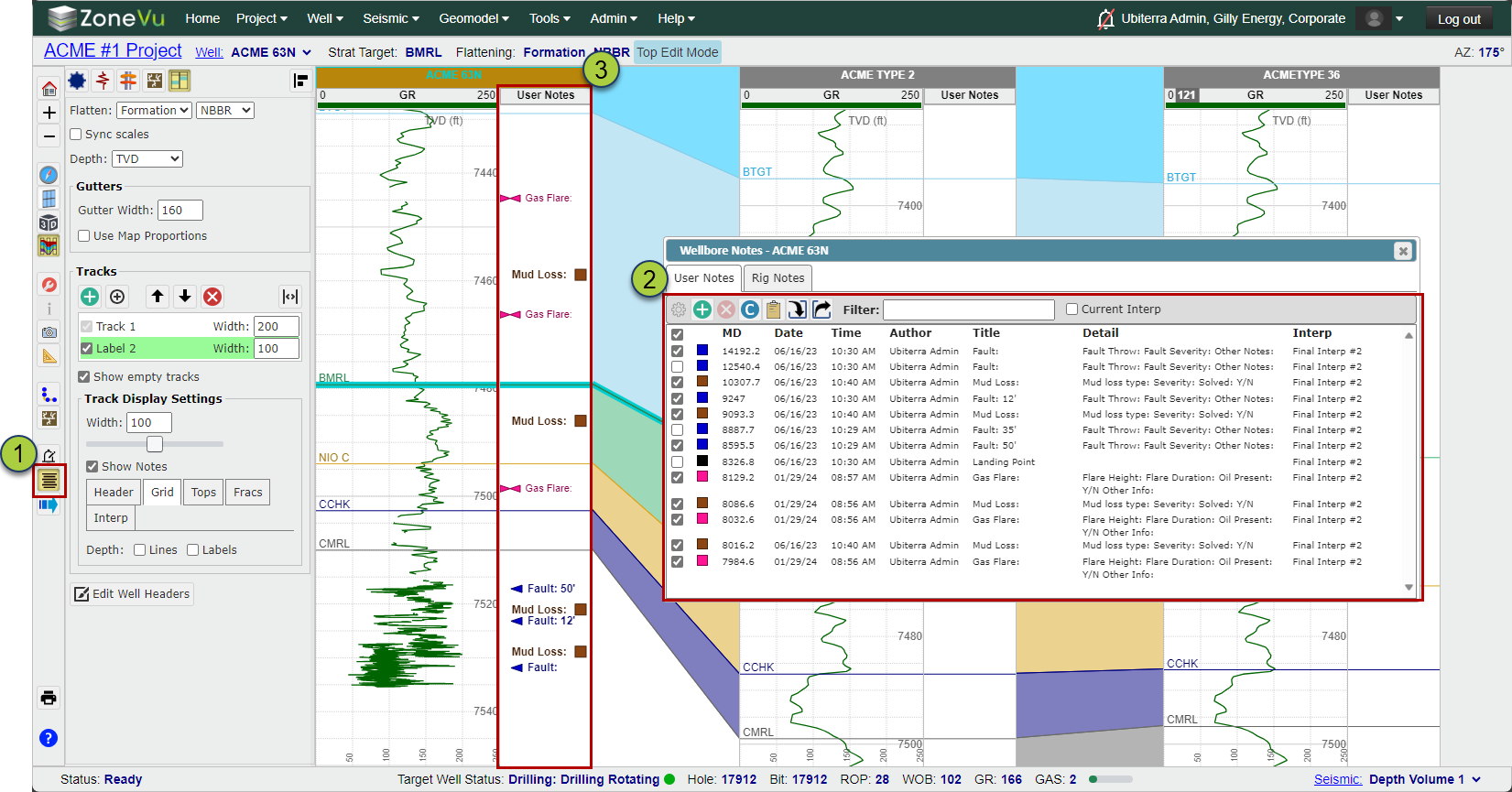Click the blue gear icon above Flatten

click(x=78, y=81)
